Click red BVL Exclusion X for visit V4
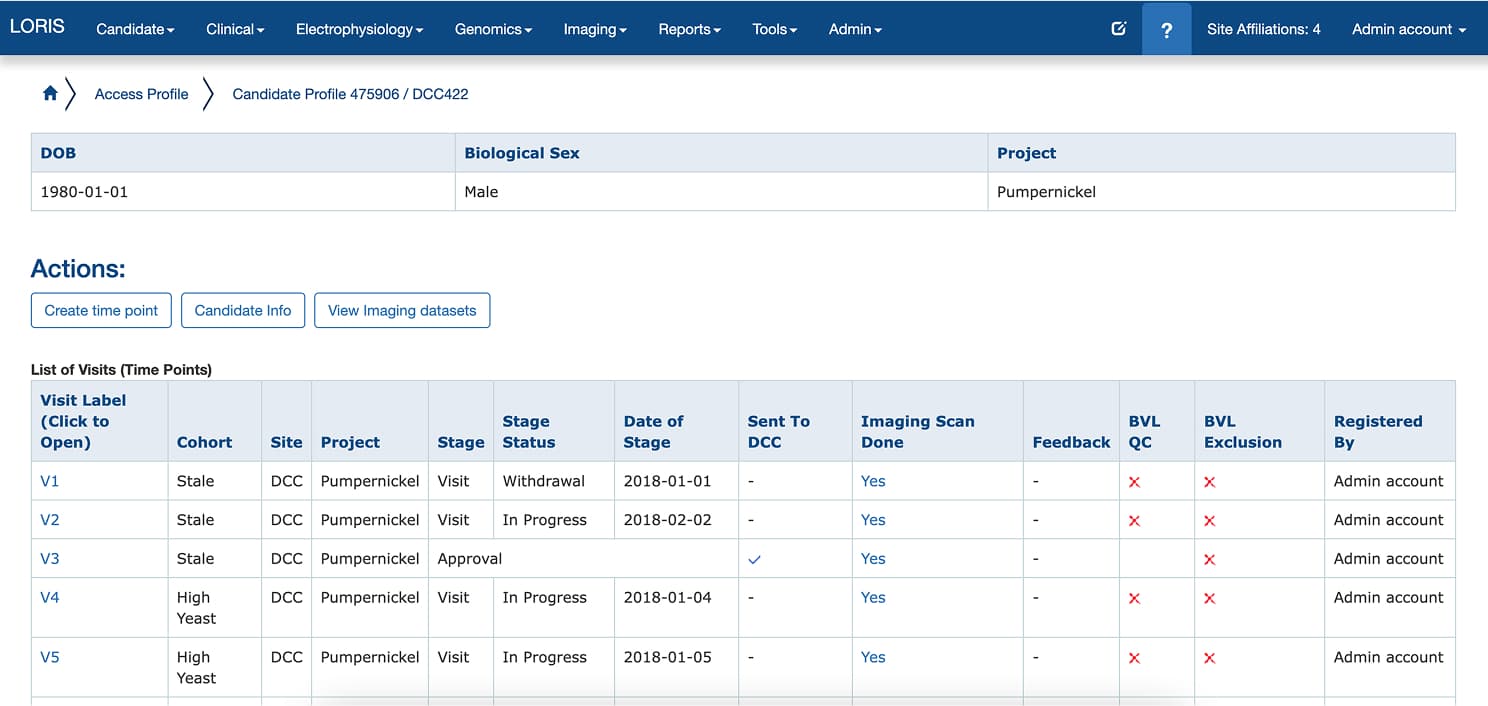 [x=1210, y=597]
